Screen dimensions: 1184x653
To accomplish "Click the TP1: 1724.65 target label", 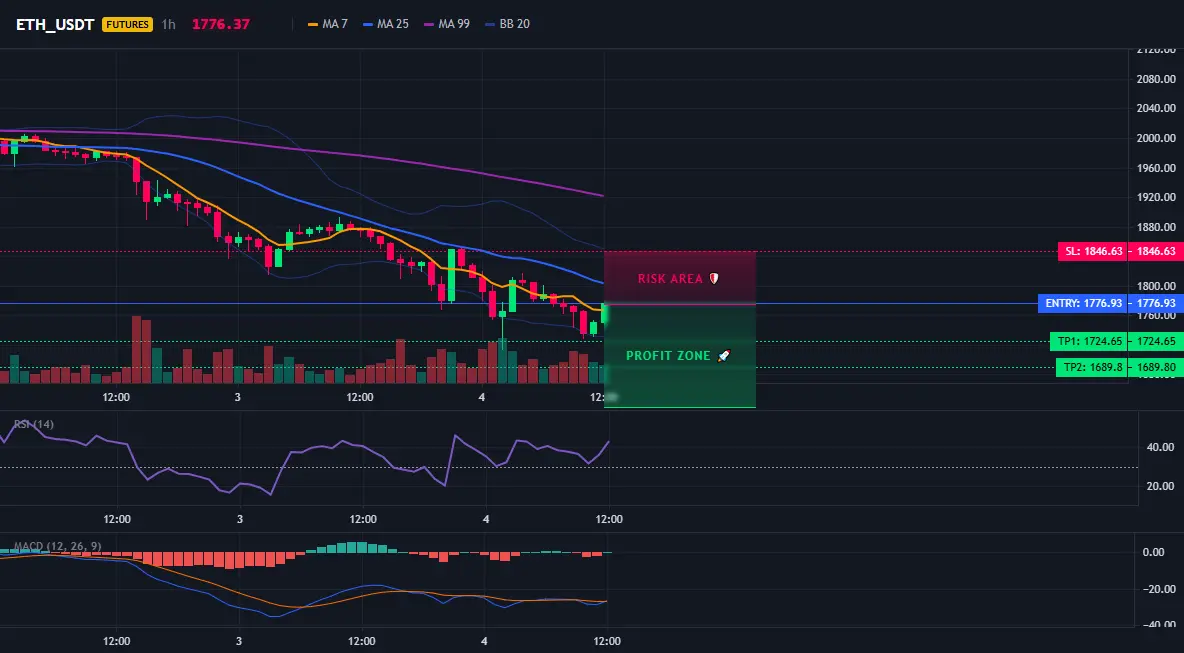I will point(1088,341).
